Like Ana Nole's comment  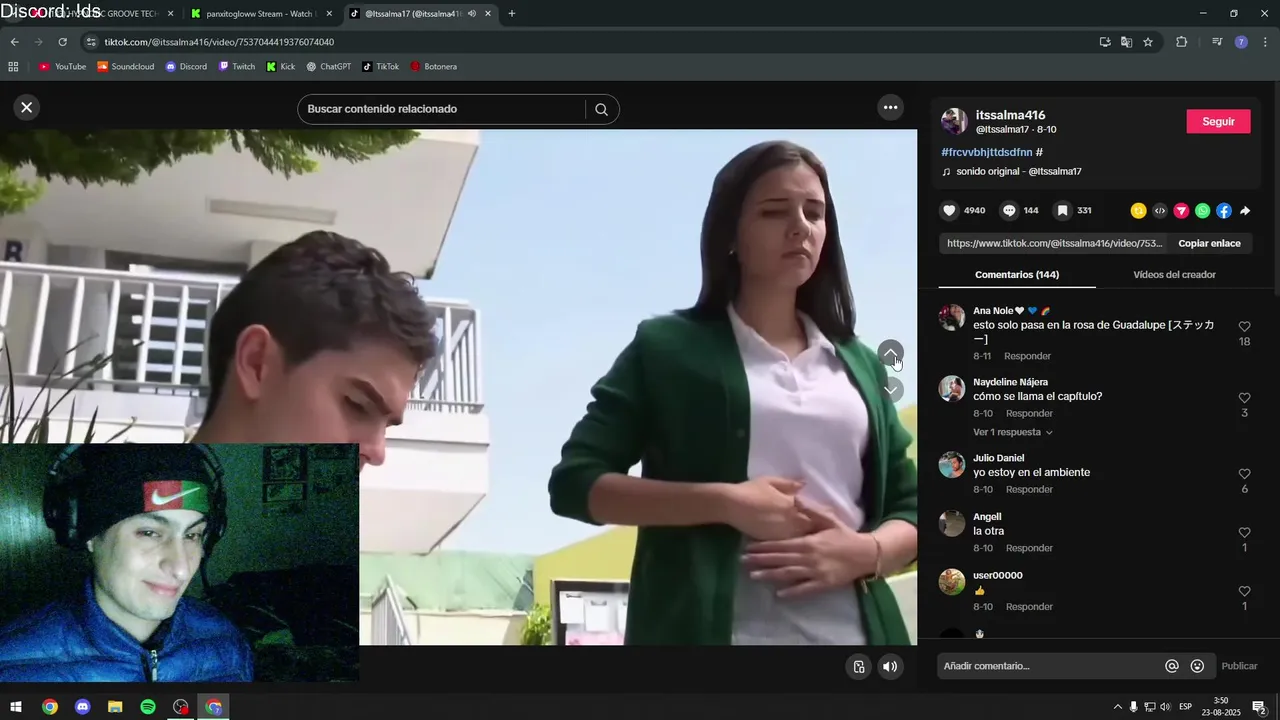pos(1244,327)
